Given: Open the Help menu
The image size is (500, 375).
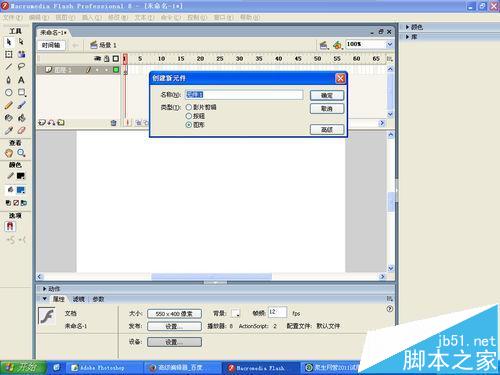Looking at the screenshot, I should (x=250, y=17).
